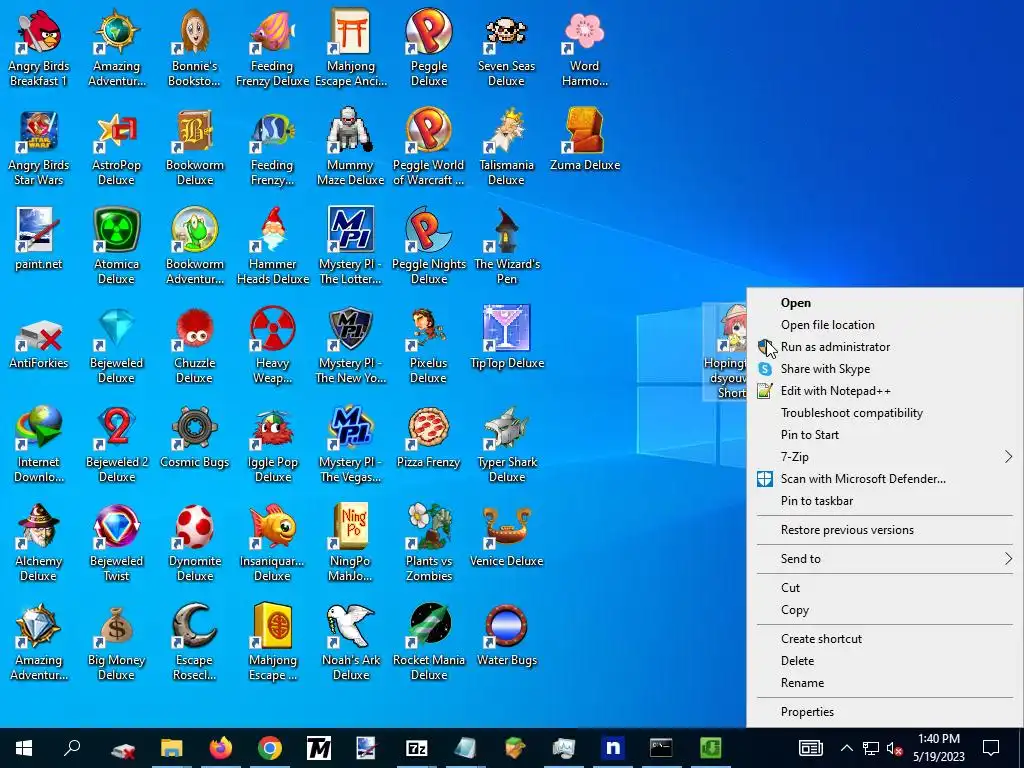Click the Hammer Heads Deluxe gnome icon

pyautogui.click(x=272, y=230)
